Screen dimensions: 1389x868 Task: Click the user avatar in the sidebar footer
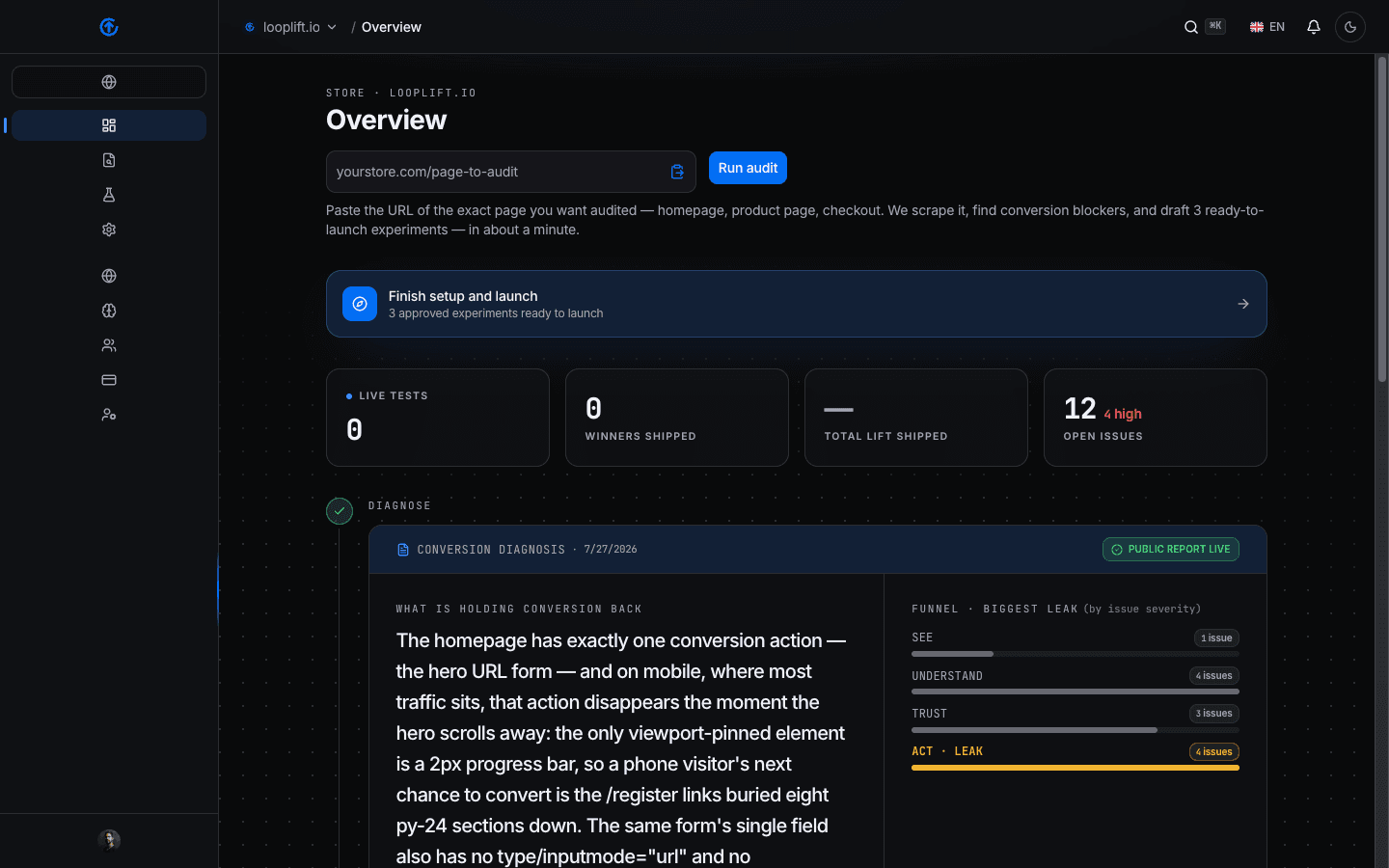(109, 840)
